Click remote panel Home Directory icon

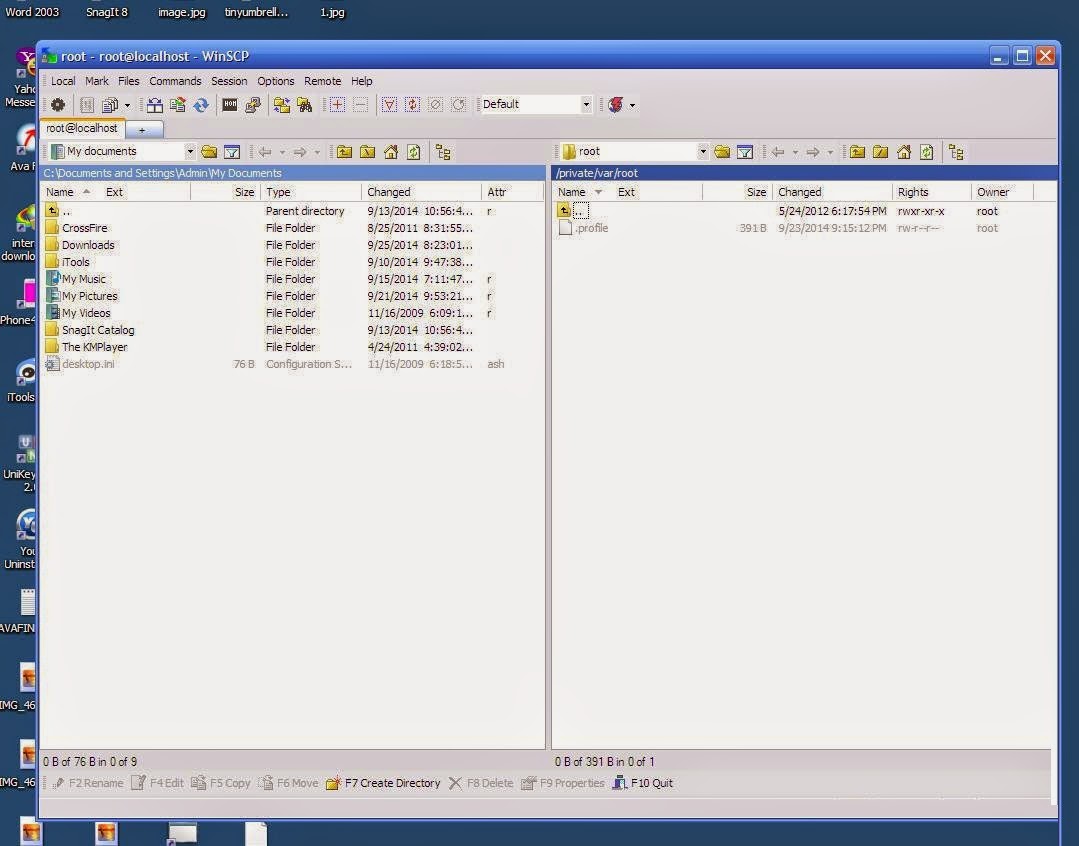click(x=904, y=152)
